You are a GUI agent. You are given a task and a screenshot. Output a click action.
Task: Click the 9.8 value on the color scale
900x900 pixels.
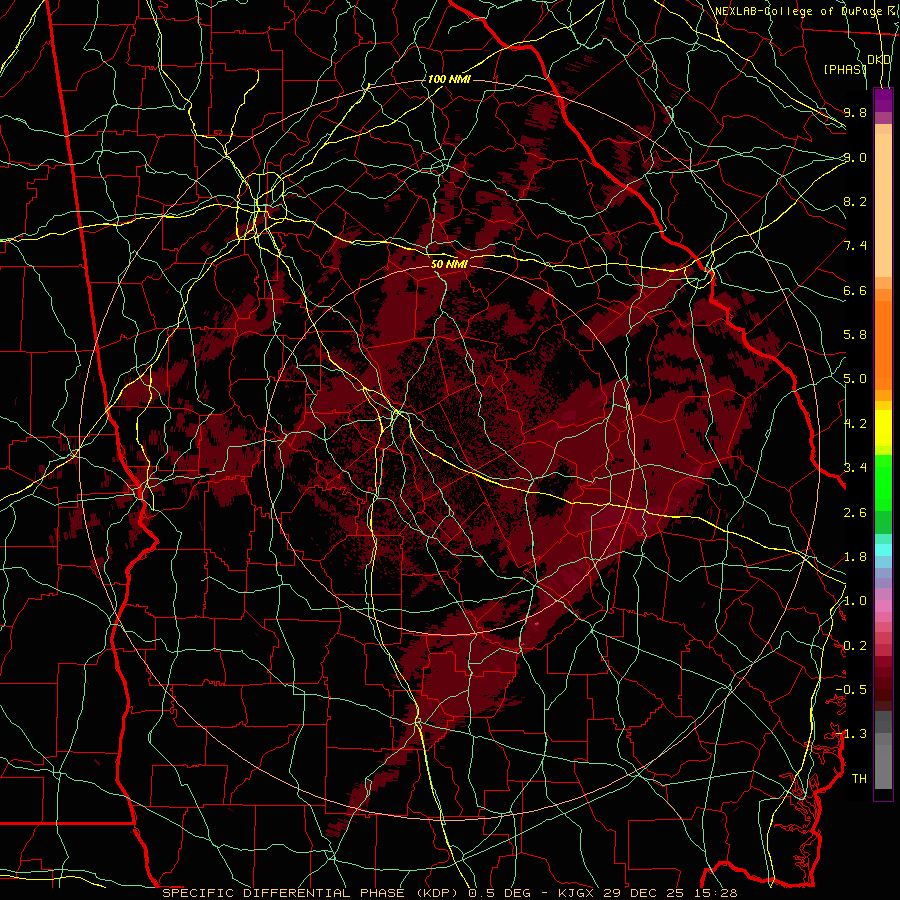click(x=855, y=112)
